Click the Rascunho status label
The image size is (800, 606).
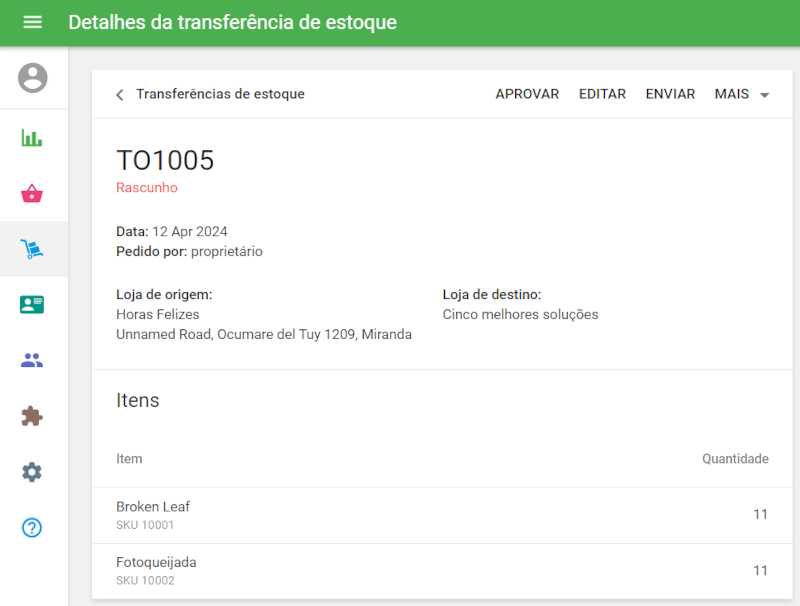pos(146,187)
